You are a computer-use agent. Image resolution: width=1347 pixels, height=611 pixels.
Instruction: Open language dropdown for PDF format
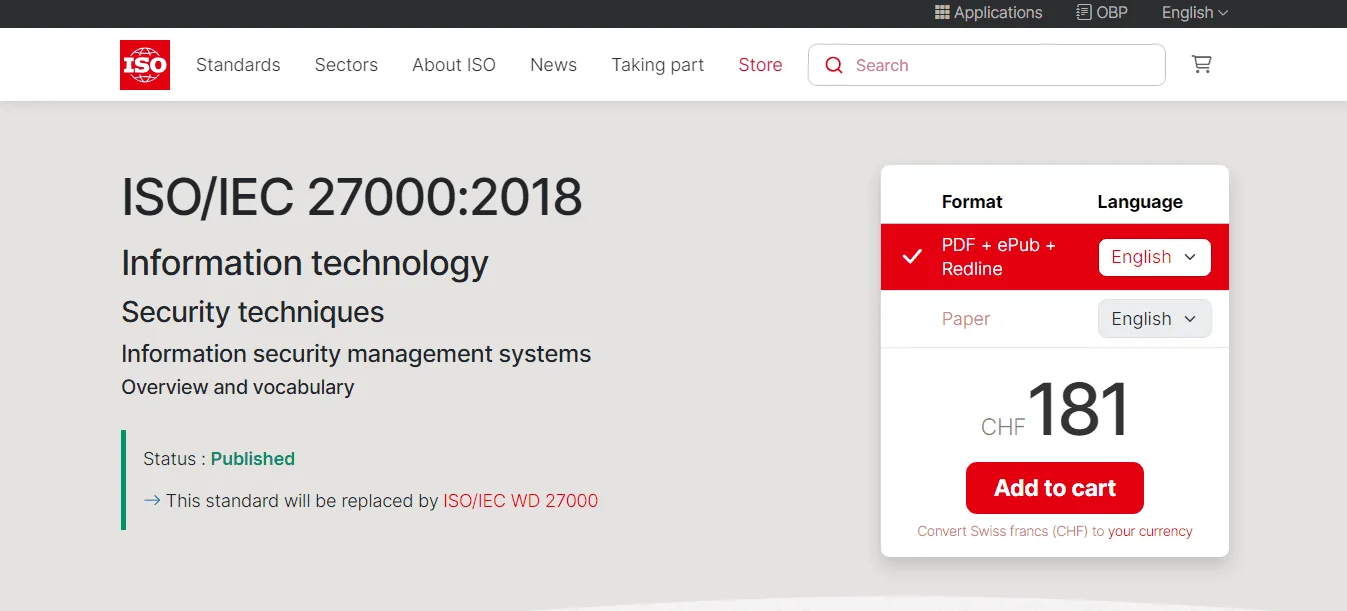pyautogui.click(x=1154, y=257)
